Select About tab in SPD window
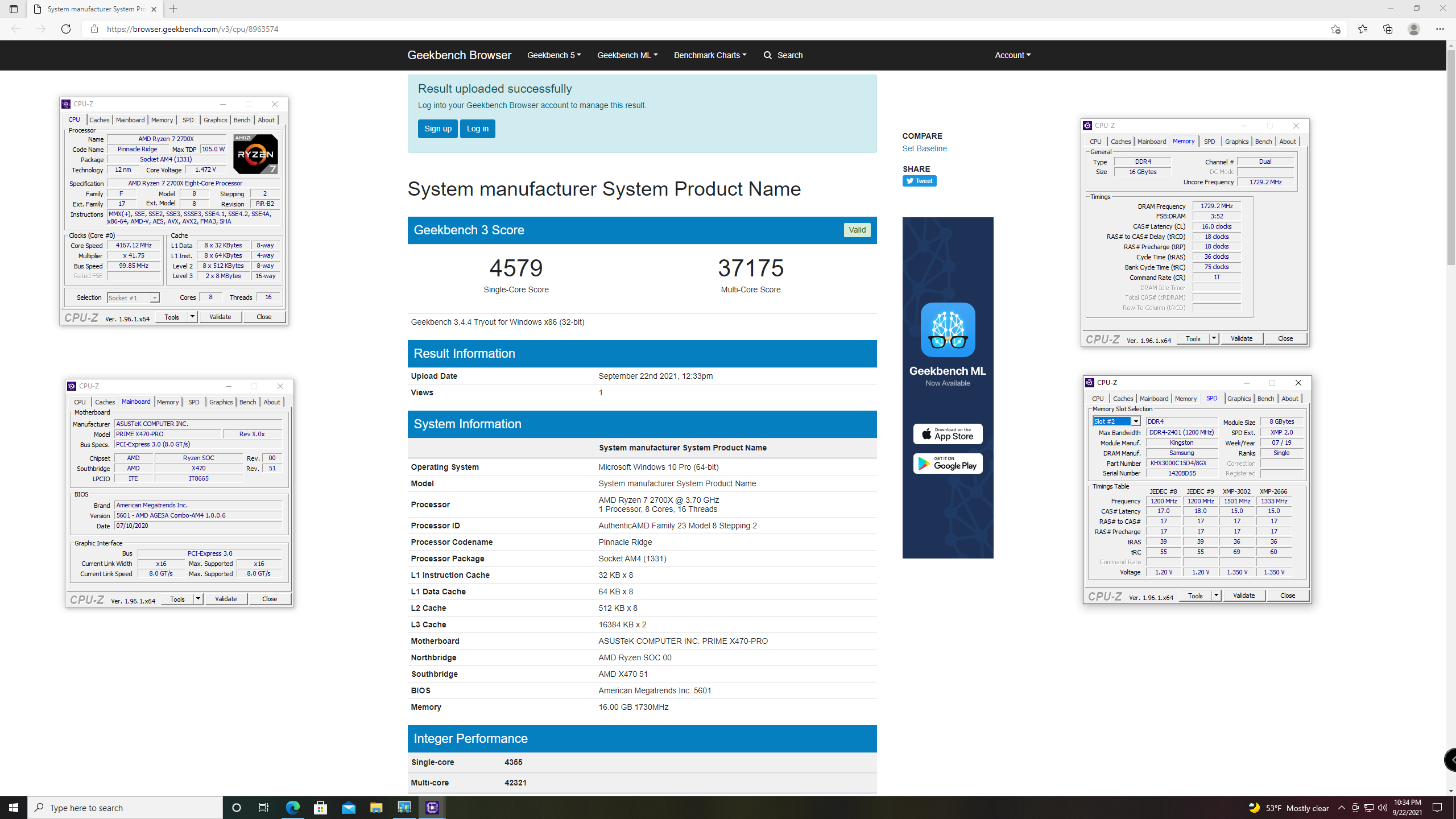The width and height of the screenshot is (1456, 819). pyautogui.click(x=1290, y=399)
